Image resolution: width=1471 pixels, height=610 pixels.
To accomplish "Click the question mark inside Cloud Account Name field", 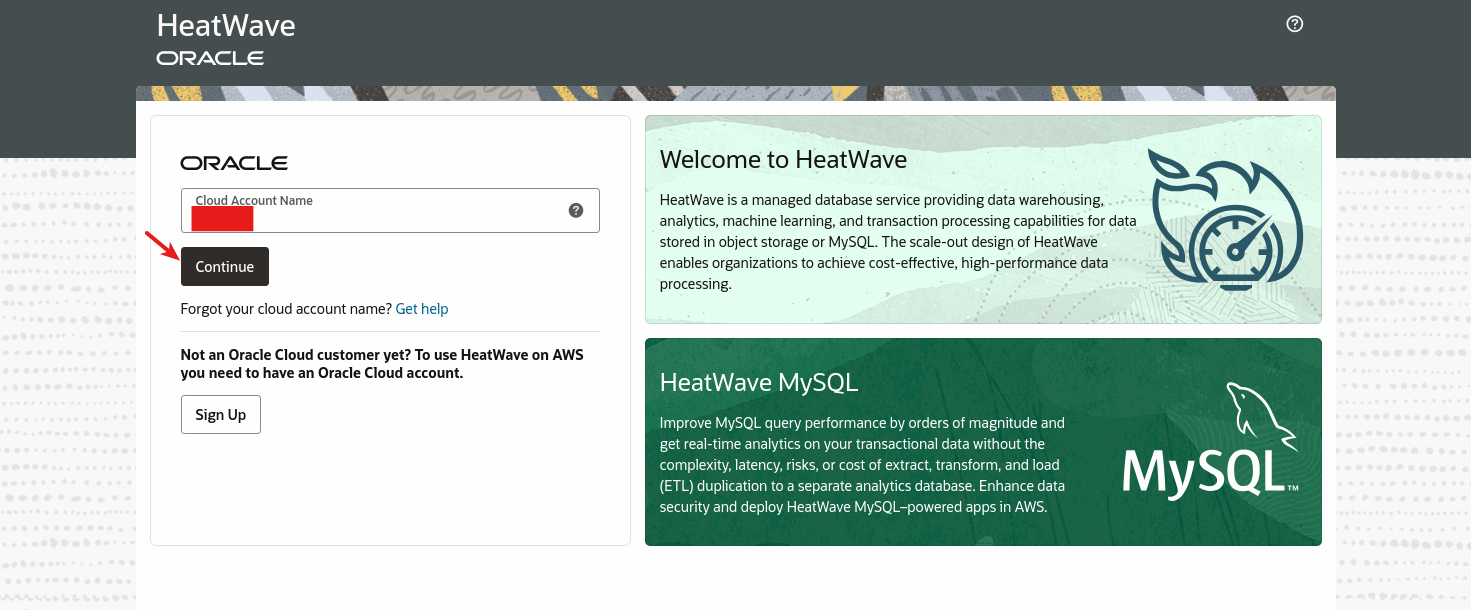I will pyautogui.click(x=576, y=210).
